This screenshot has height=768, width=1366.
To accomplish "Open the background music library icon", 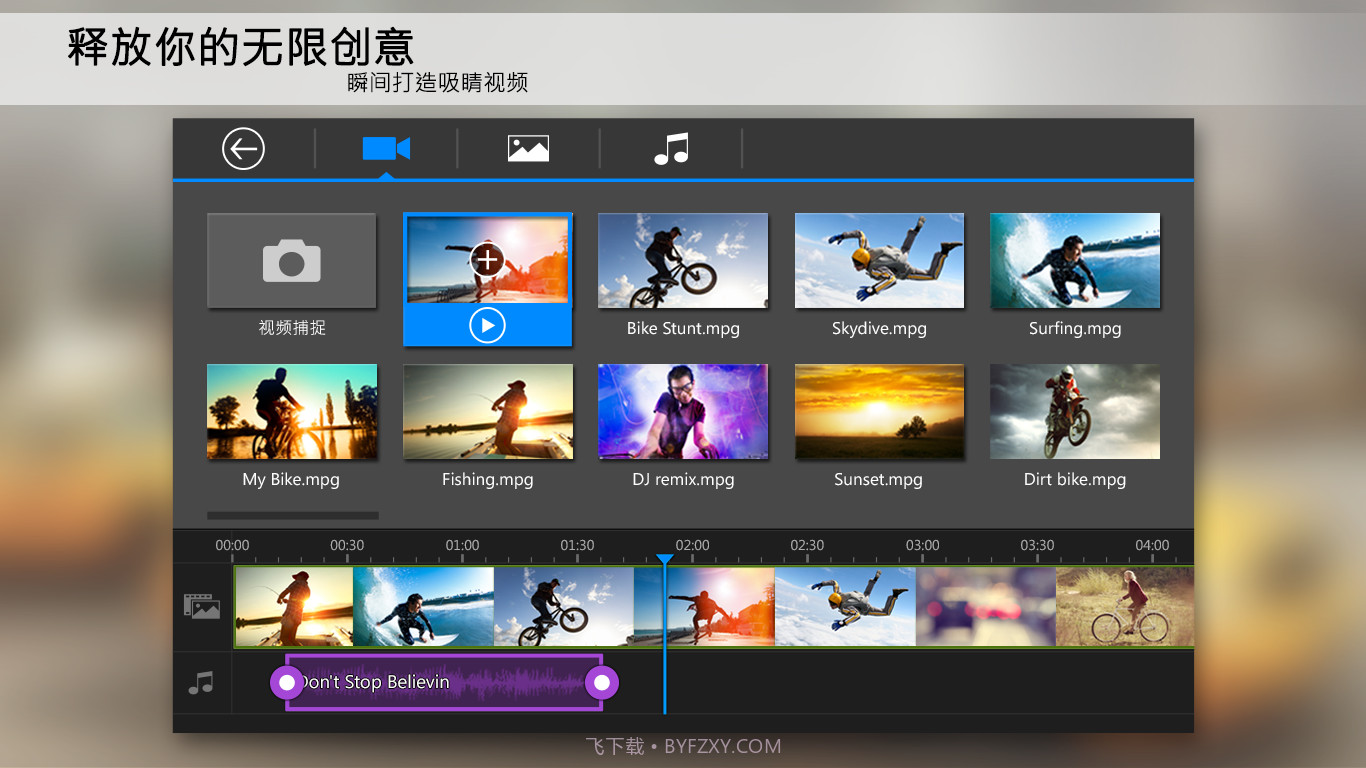I will (x=671, y=148).
